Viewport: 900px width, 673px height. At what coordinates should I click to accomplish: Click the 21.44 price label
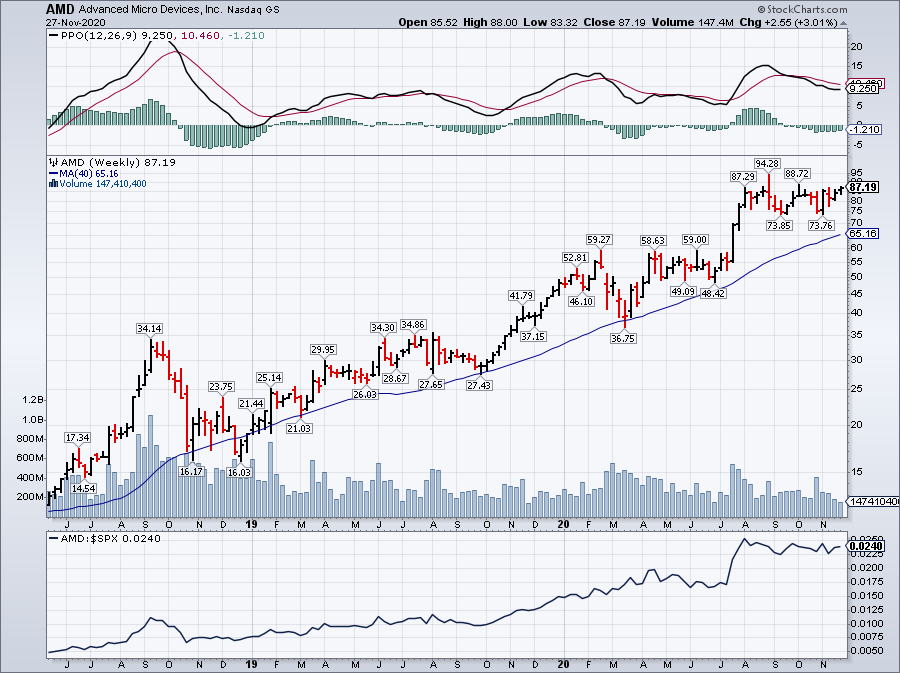click(251, 404)
